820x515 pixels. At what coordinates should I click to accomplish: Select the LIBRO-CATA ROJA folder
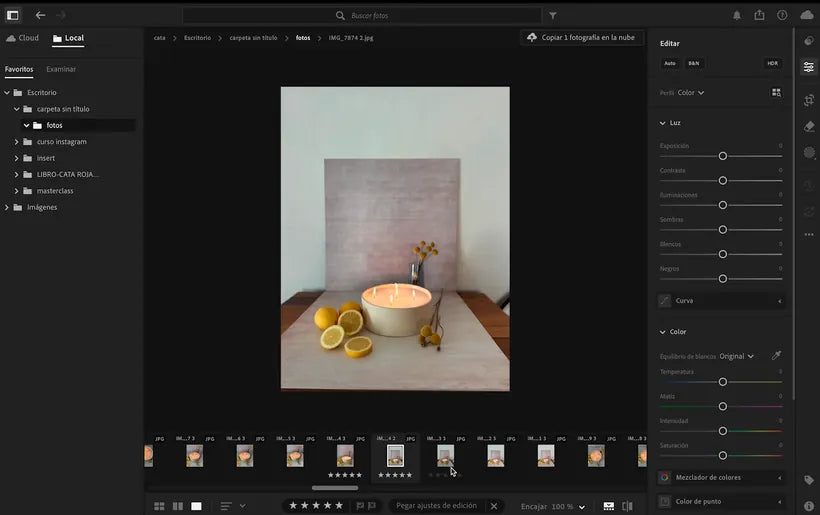tap(67, 174)
